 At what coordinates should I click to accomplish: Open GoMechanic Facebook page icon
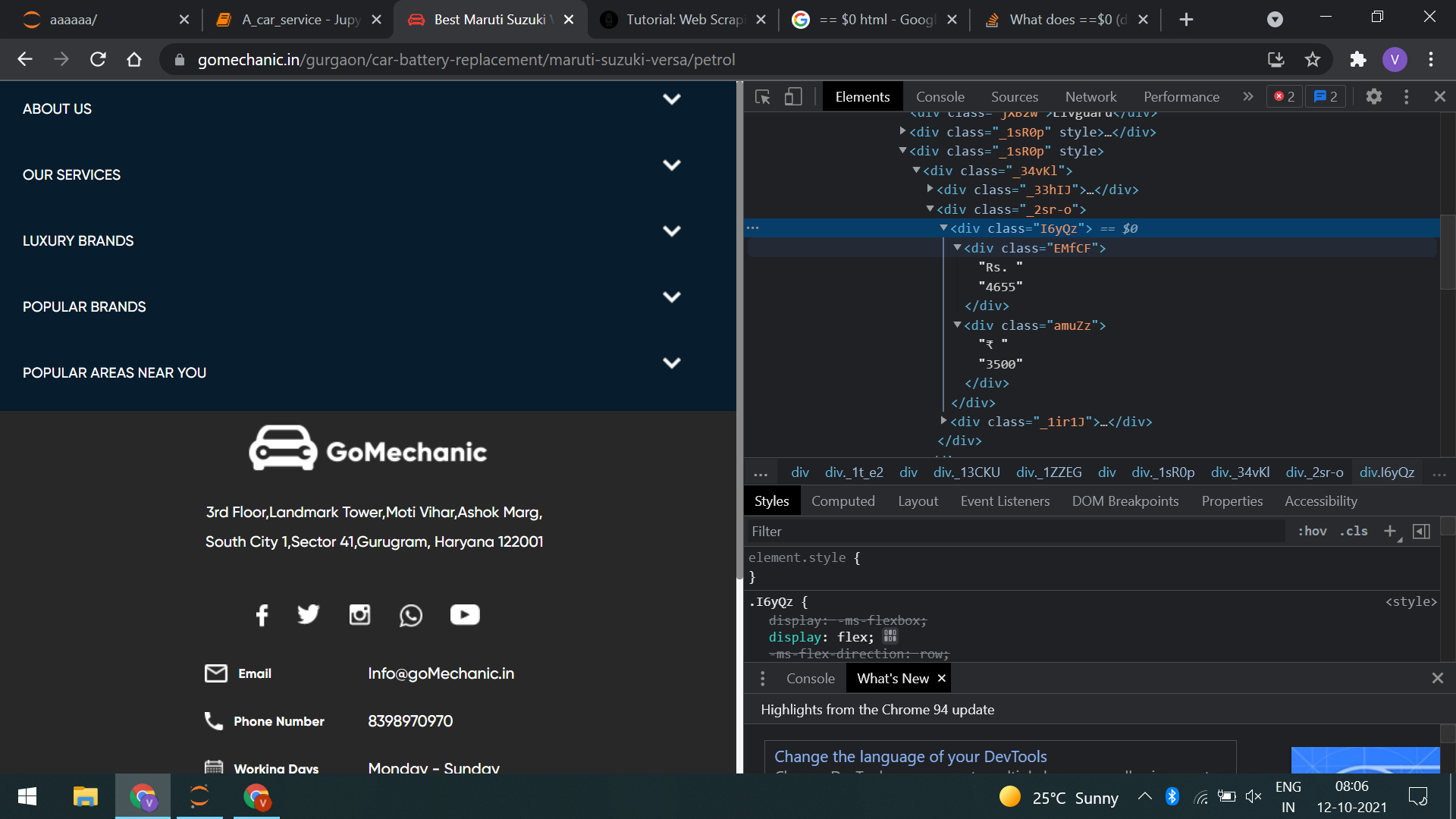[x=262, y=615]
